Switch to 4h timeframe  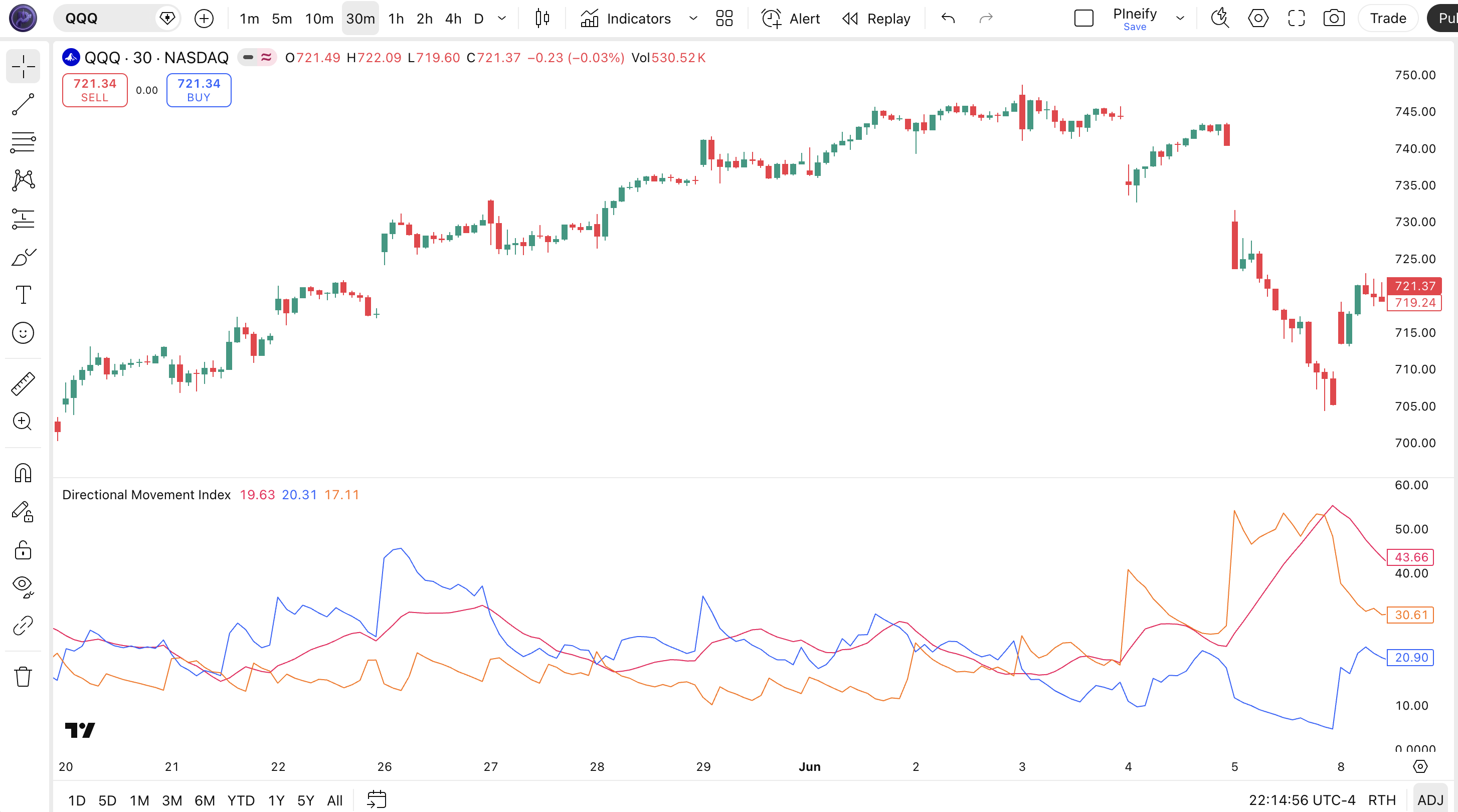click(x=453, y=19)
